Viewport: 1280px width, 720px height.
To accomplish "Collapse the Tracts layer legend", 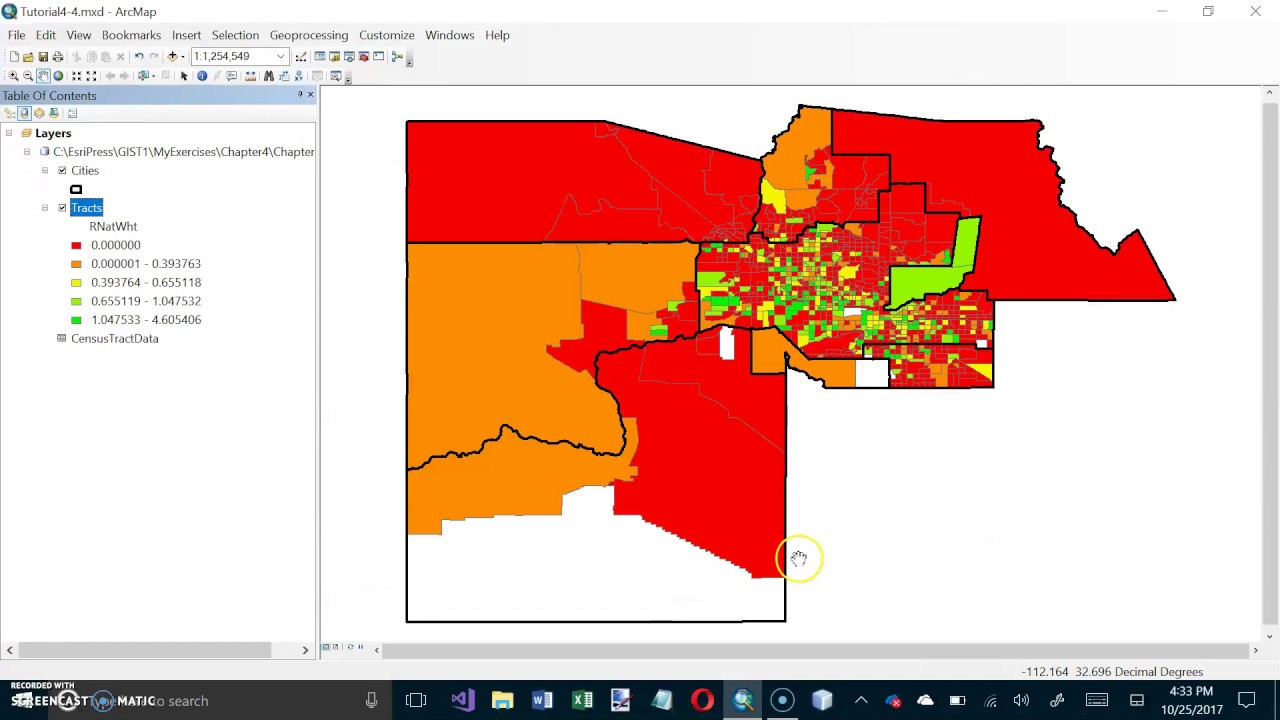I will (x=45, y=208).
